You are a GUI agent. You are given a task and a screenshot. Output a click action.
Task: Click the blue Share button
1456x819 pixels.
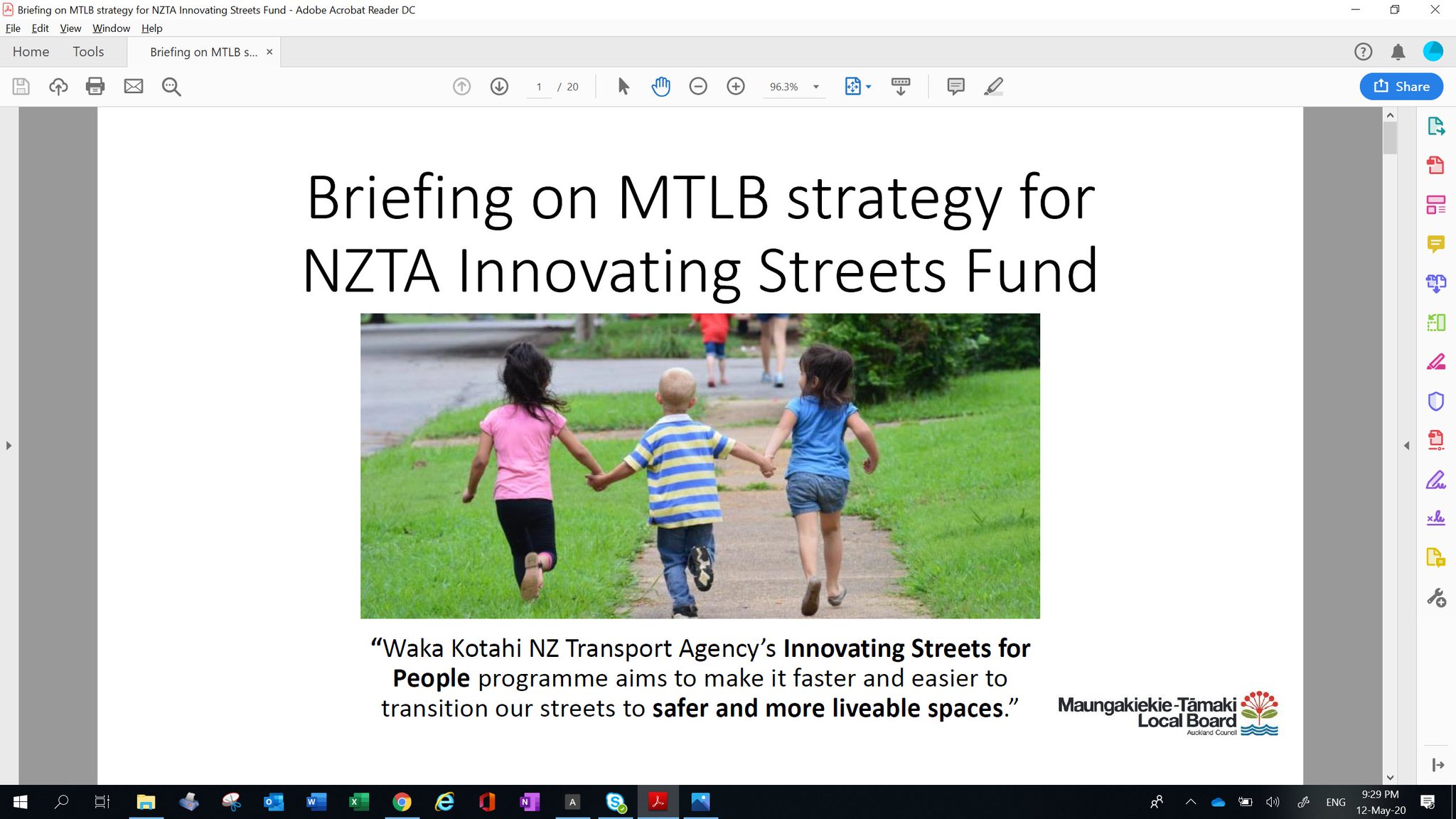pos(1401,86)
